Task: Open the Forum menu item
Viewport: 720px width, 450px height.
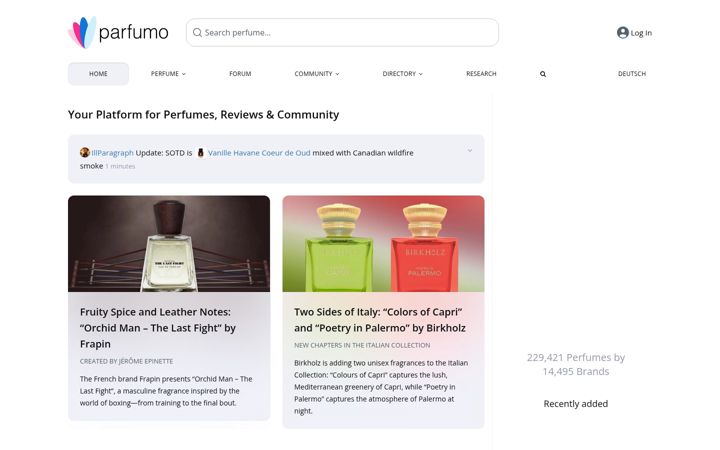Action: (x=240, y=73)
